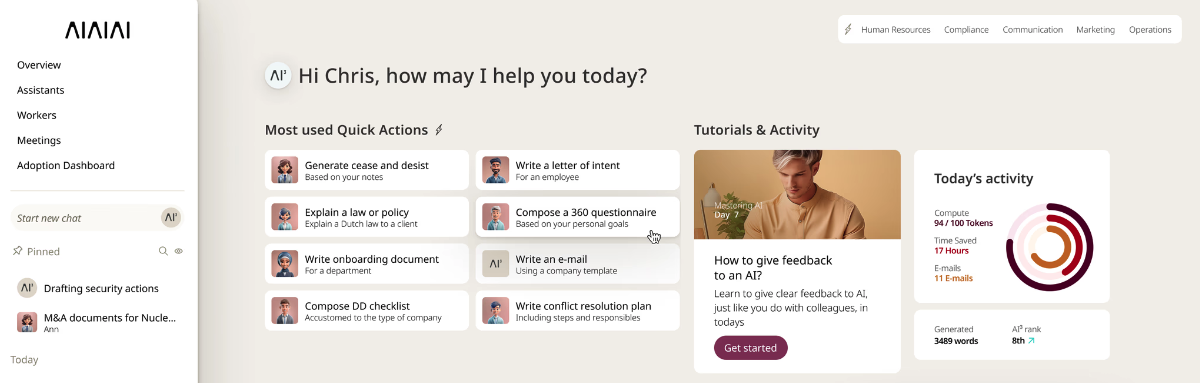Click lightning icon in top category bar
1200x383 pixels.
pyautogui.click(x=849, y=30)
